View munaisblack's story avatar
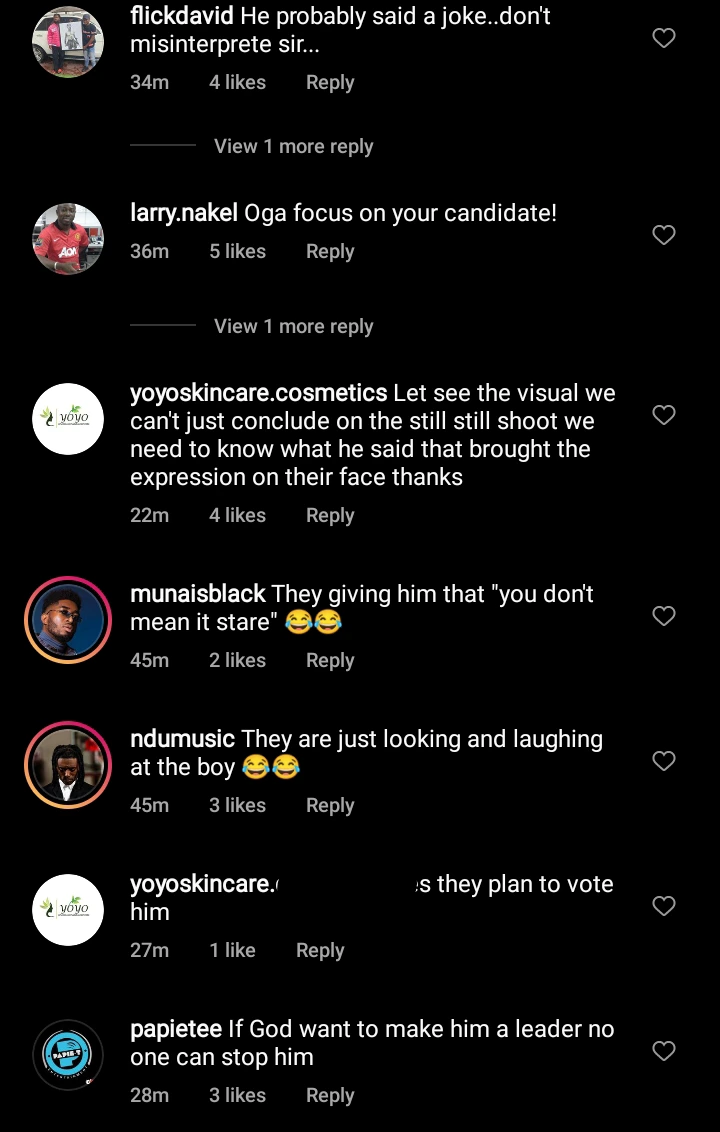Image resolution: width=720 pixels, height=1132 pixels. tap(68, 620)
